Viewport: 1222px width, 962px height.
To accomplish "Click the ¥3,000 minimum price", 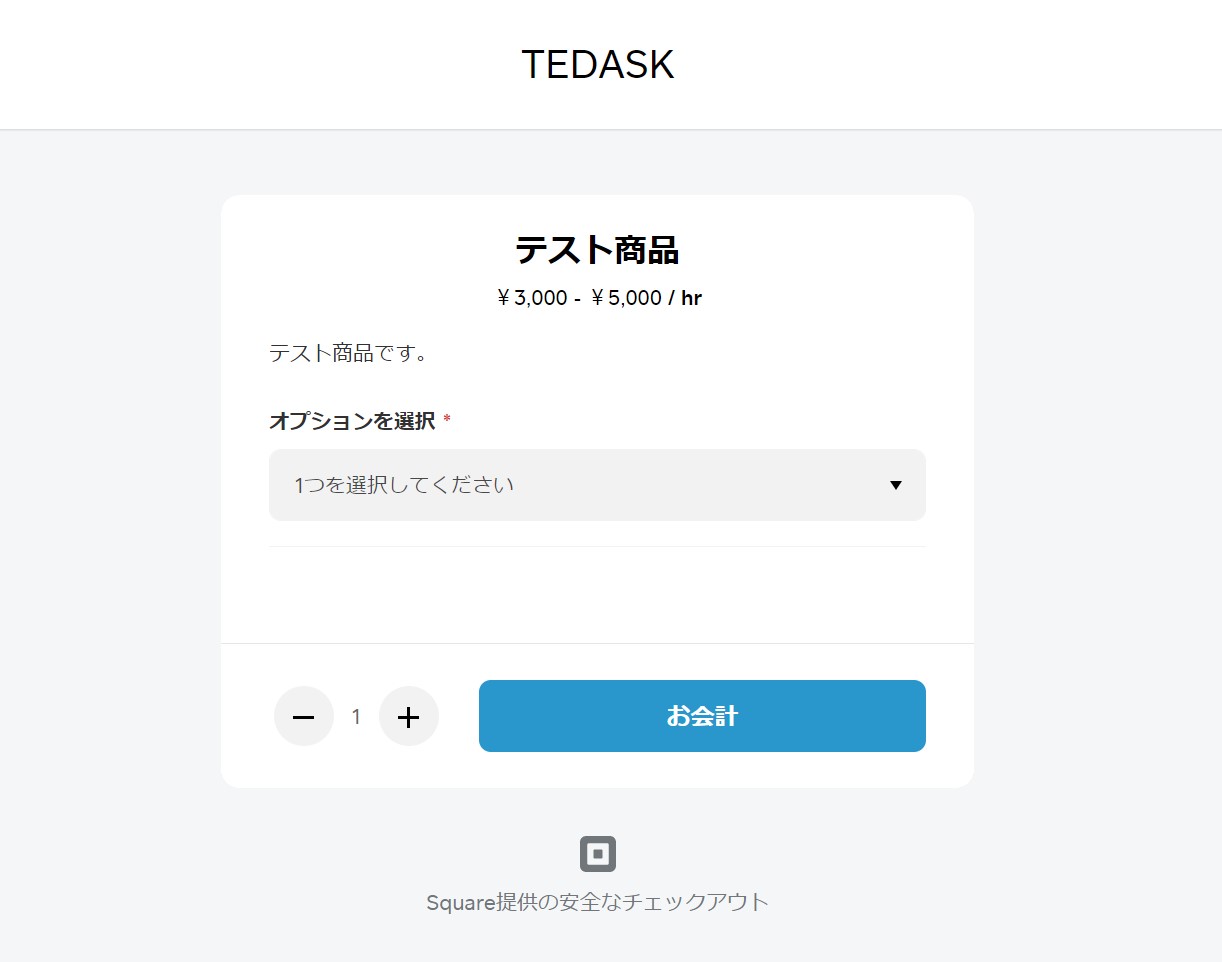I will point(532,298).
